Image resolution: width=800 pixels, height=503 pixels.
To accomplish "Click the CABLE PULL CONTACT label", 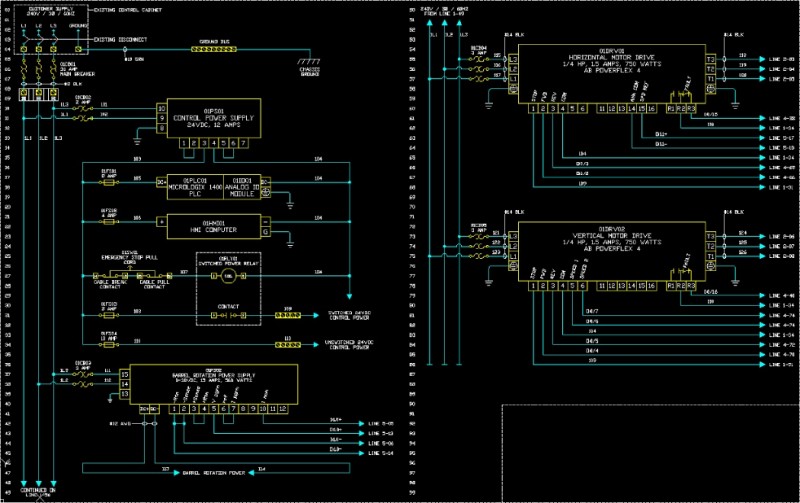I will pyautogui.click(x=154, y=284).
